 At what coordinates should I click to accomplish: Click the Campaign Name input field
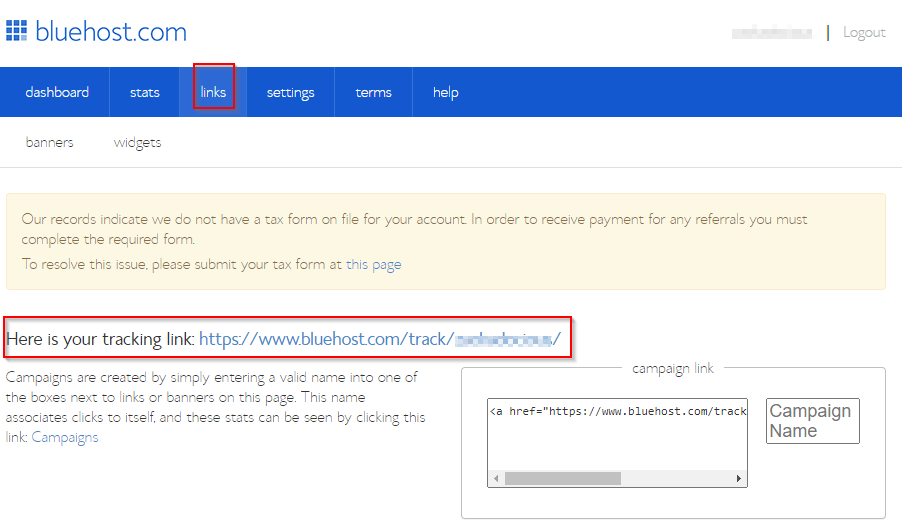[812, 421]
